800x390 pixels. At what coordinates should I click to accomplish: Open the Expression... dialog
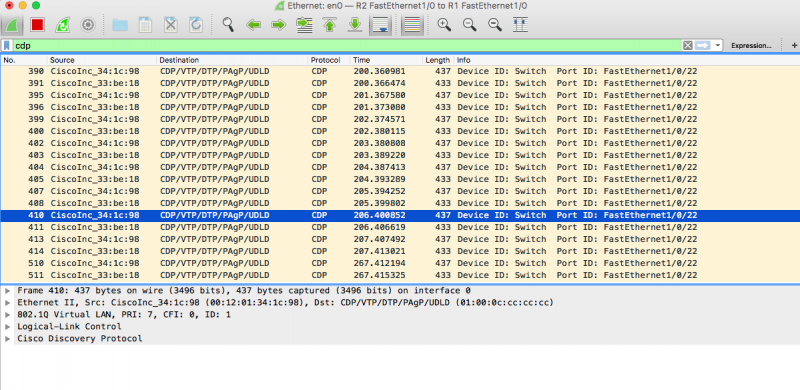(x=751, y=45)
